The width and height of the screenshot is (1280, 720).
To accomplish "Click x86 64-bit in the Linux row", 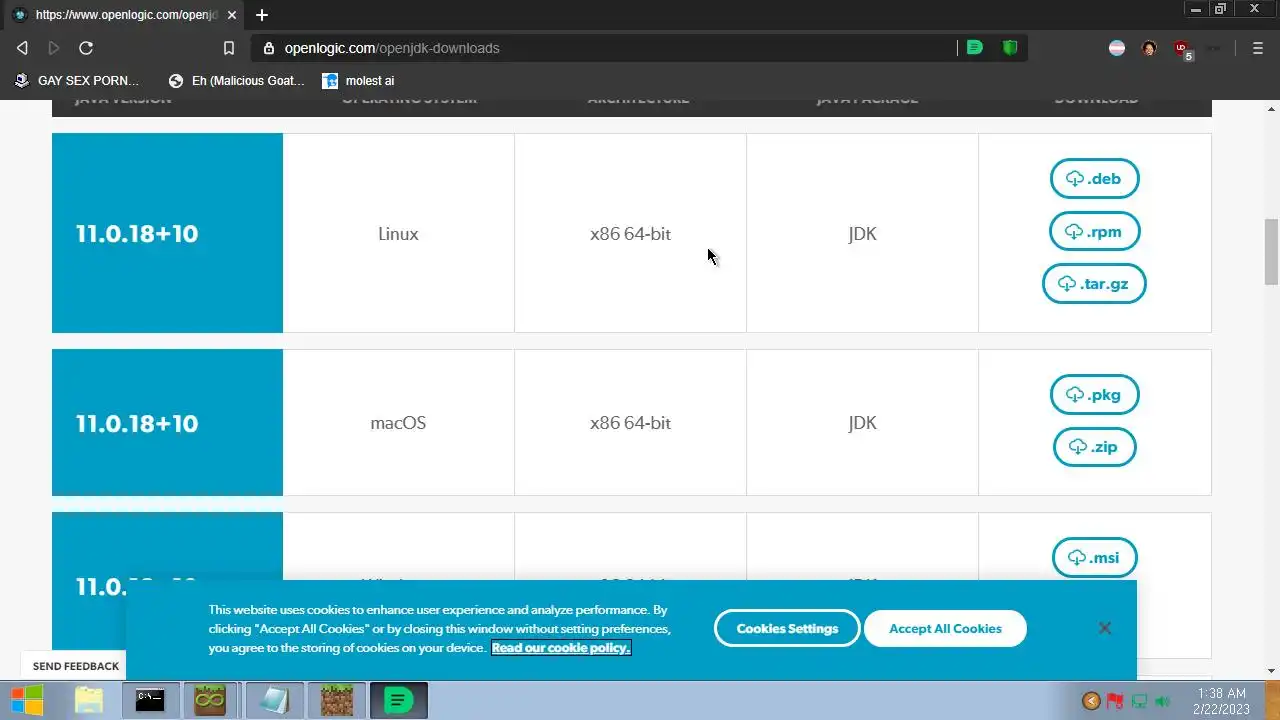I will point(630,234).
